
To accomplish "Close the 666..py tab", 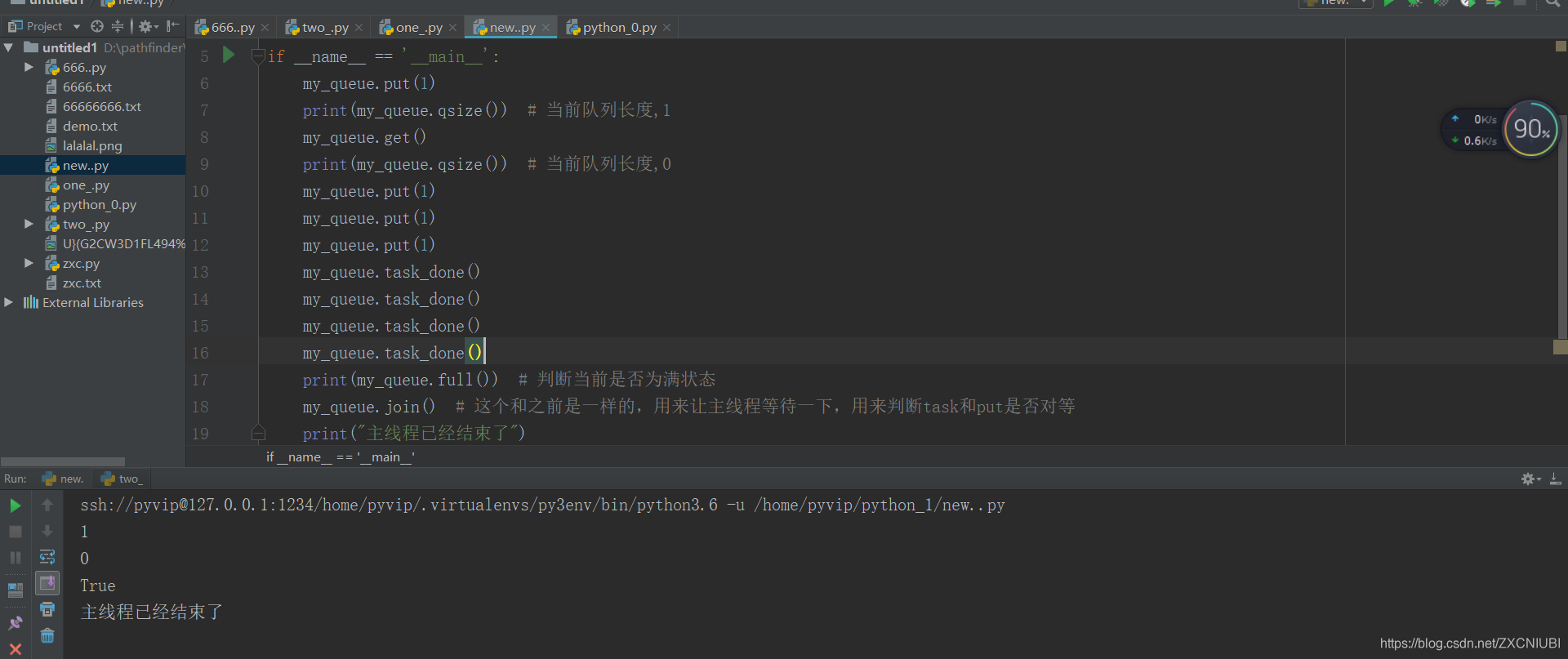I will point(265,28).
